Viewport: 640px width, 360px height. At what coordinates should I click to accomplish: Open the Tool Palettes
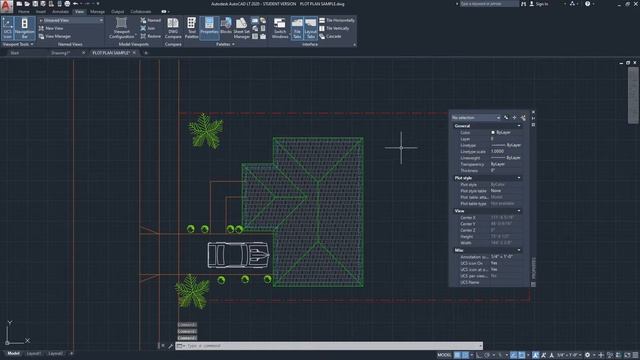(x=191, y=28)
